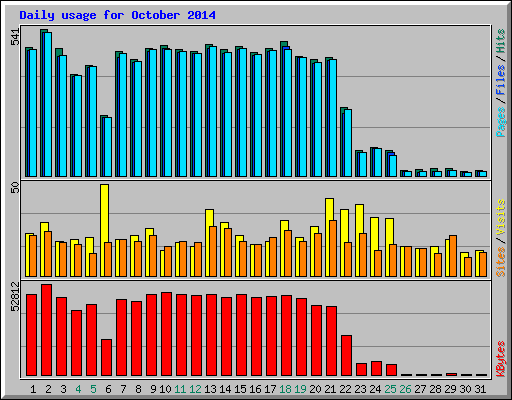Viewport: 512px width, 400px height.
Task: Click the red KBytes bar for day 2
Action: click(x=46, y=330)
